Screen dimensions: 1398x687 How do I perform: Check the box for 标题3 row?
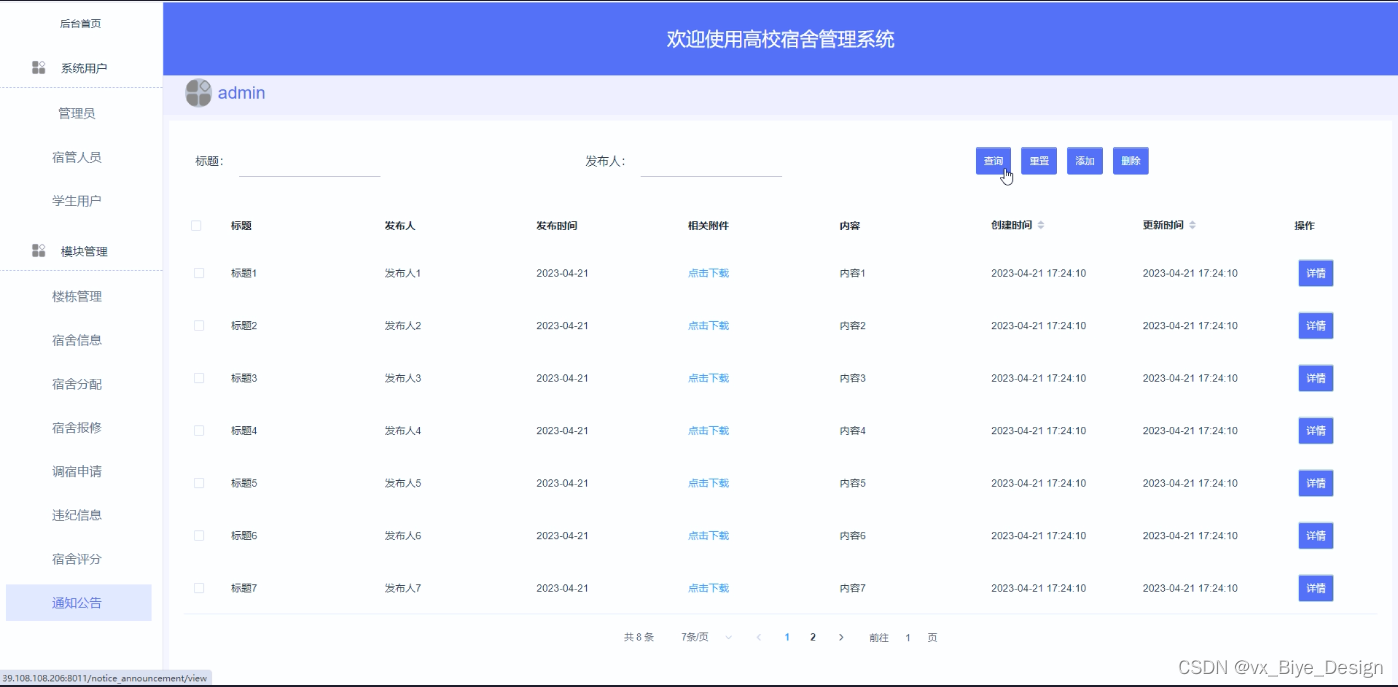(199, 378)
